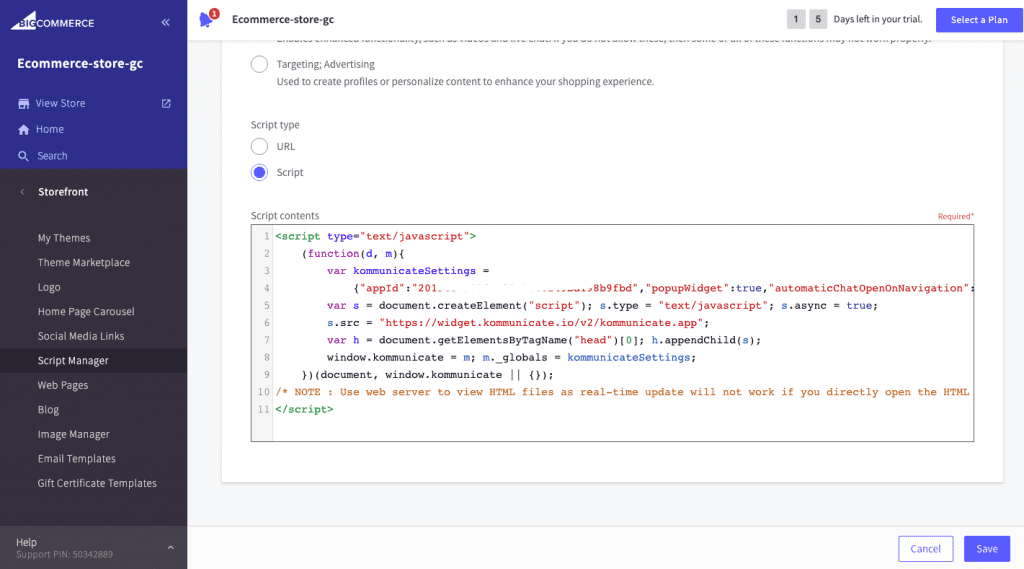The width and height of the screenshot is (1024, 569).
Task: Click the kommunicateSettings variable on line 3
Action: [x=414, y=270]
